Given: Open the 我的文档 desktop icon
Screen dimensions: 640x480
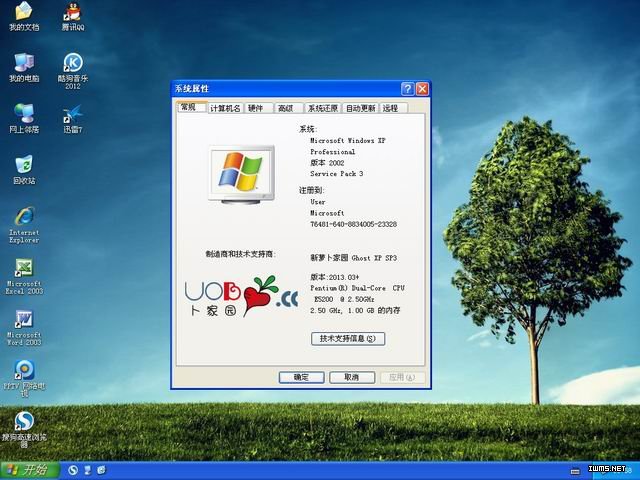Looking at the screenshot, I should 24,16.
